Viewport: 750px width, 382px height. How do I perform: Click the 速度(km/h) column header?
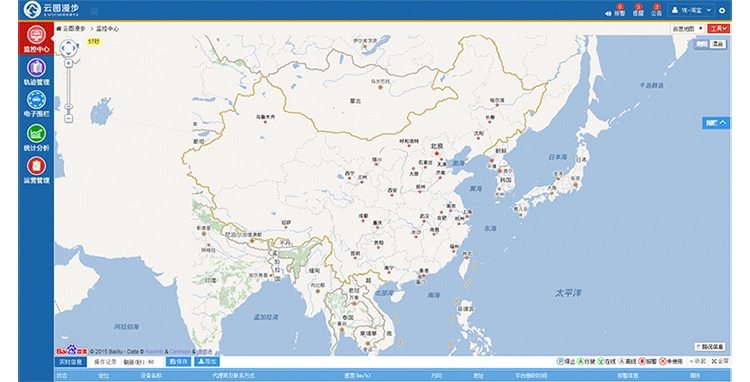357,376
